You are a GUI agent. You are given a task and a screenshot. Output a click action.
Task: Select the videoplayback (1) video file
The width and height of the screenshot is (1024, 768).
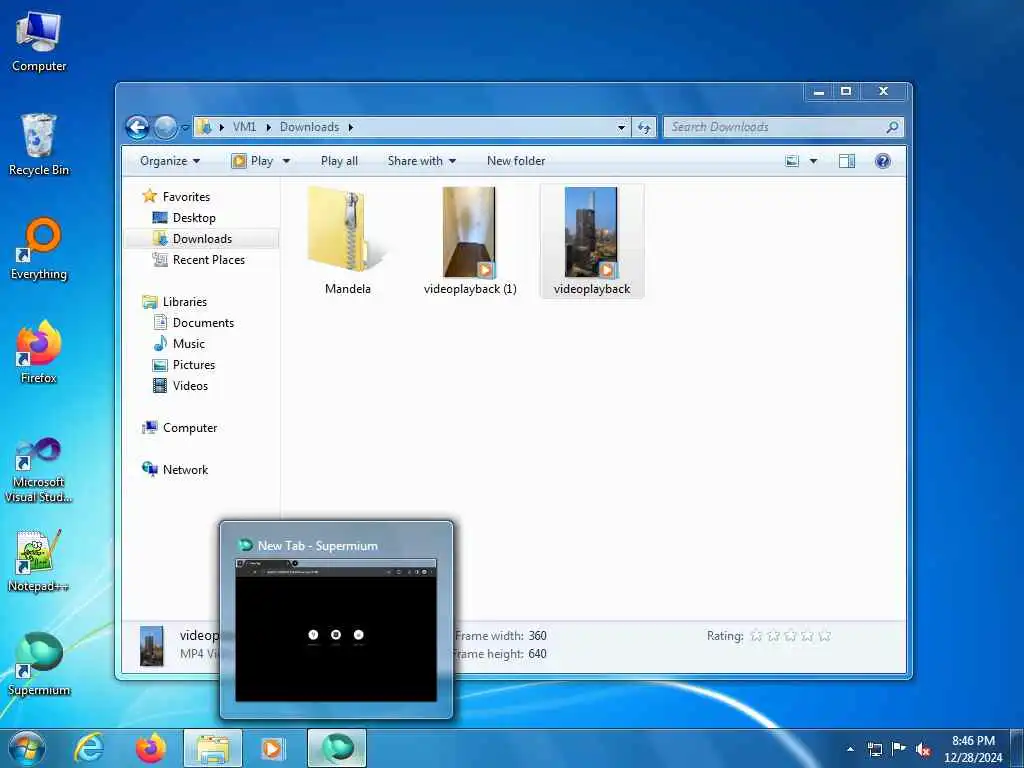click(x=470, y=240)
